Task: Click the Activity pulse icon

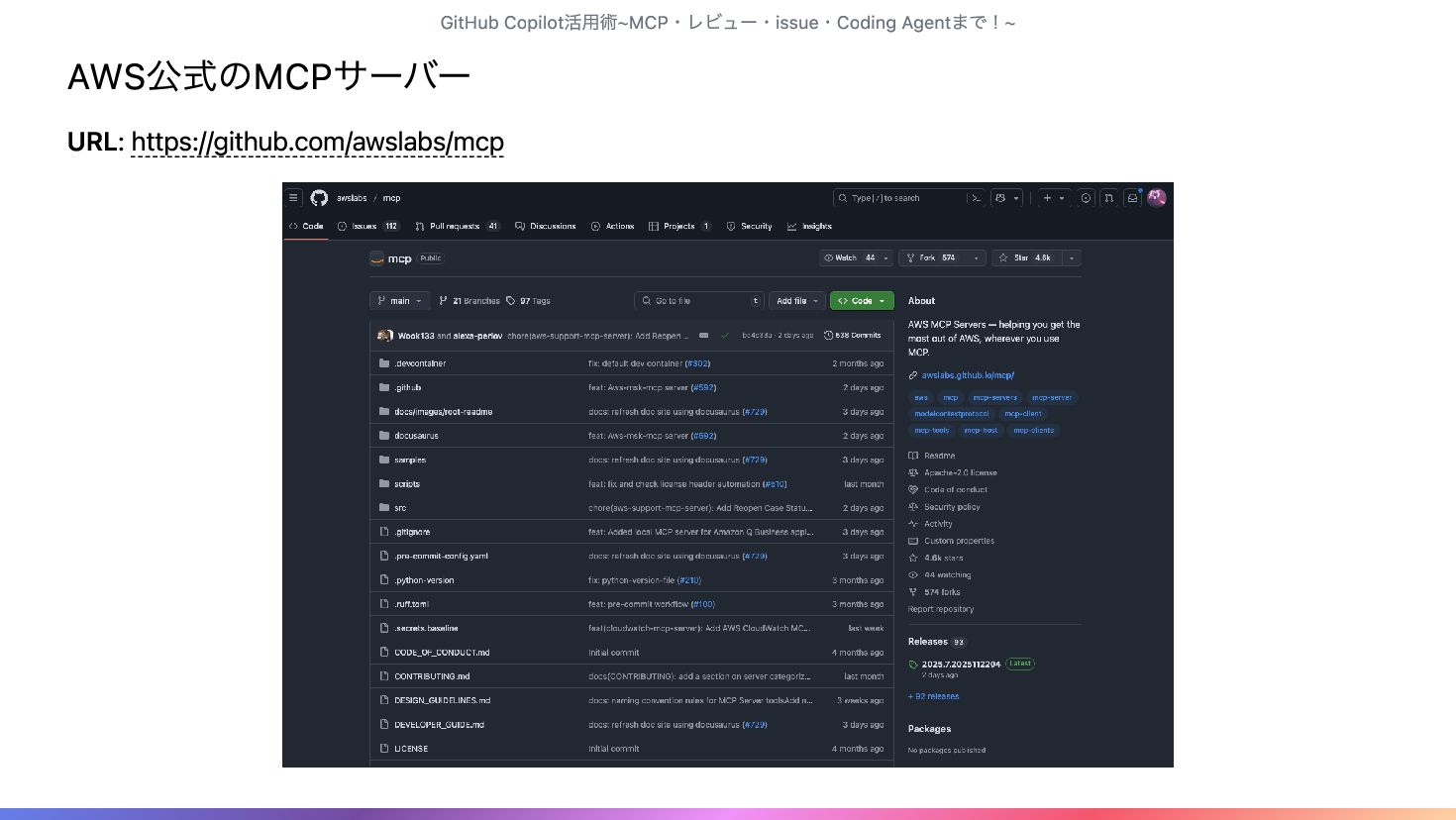Action: 913,524
